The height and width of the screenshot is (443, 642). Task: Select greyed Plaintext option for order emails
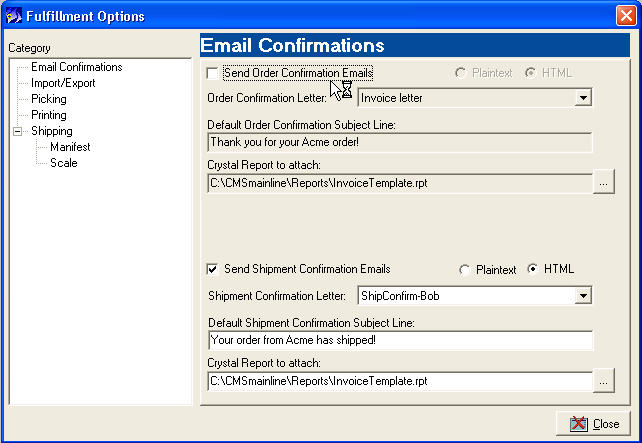[460, 73]
